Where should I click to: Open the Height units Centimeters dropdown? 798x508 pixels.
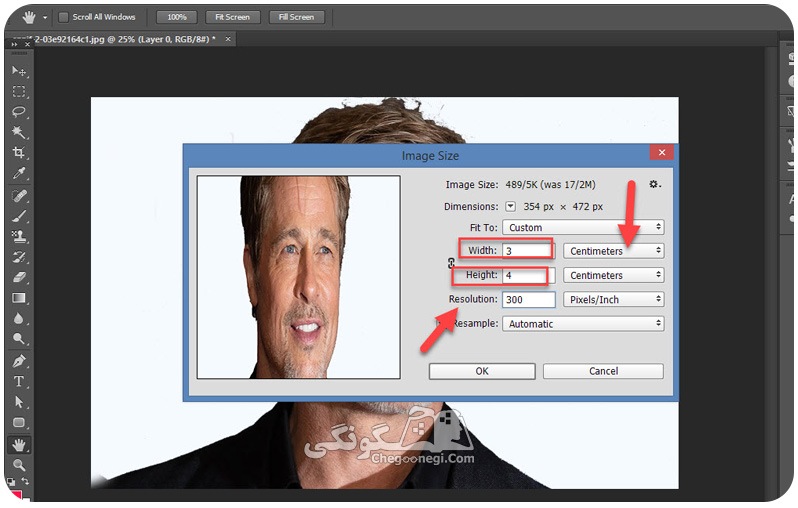coord(614,275)
